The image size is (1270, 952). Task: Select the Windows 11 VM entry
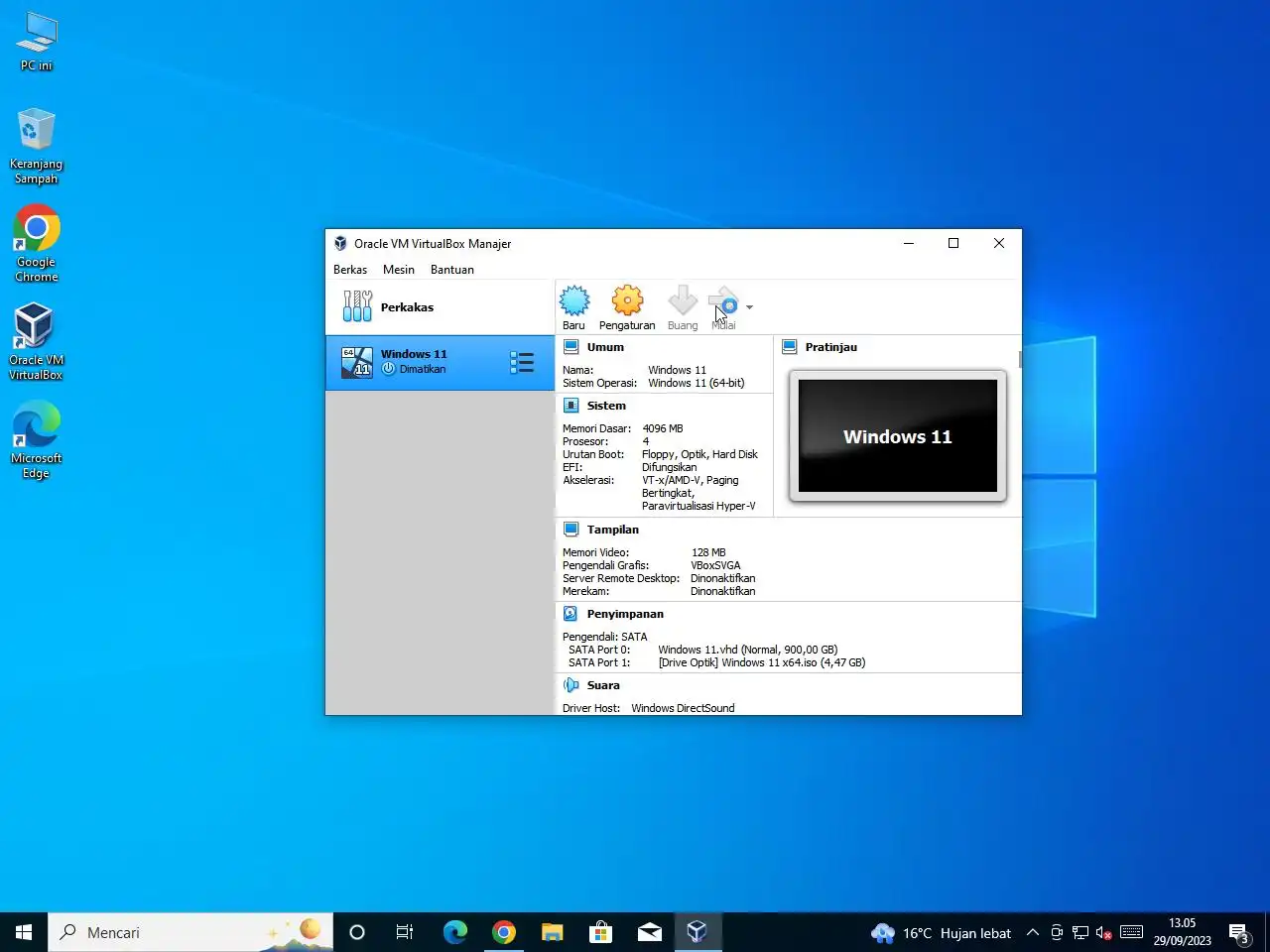pos(440,362)
